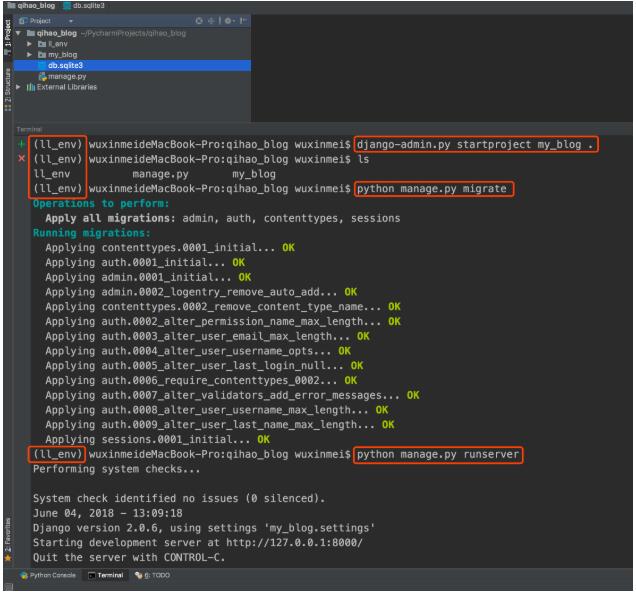Click 'Applying auth.0002_alter_permission_name_max_length' line
Screen dimensions: 636x592
223,321
